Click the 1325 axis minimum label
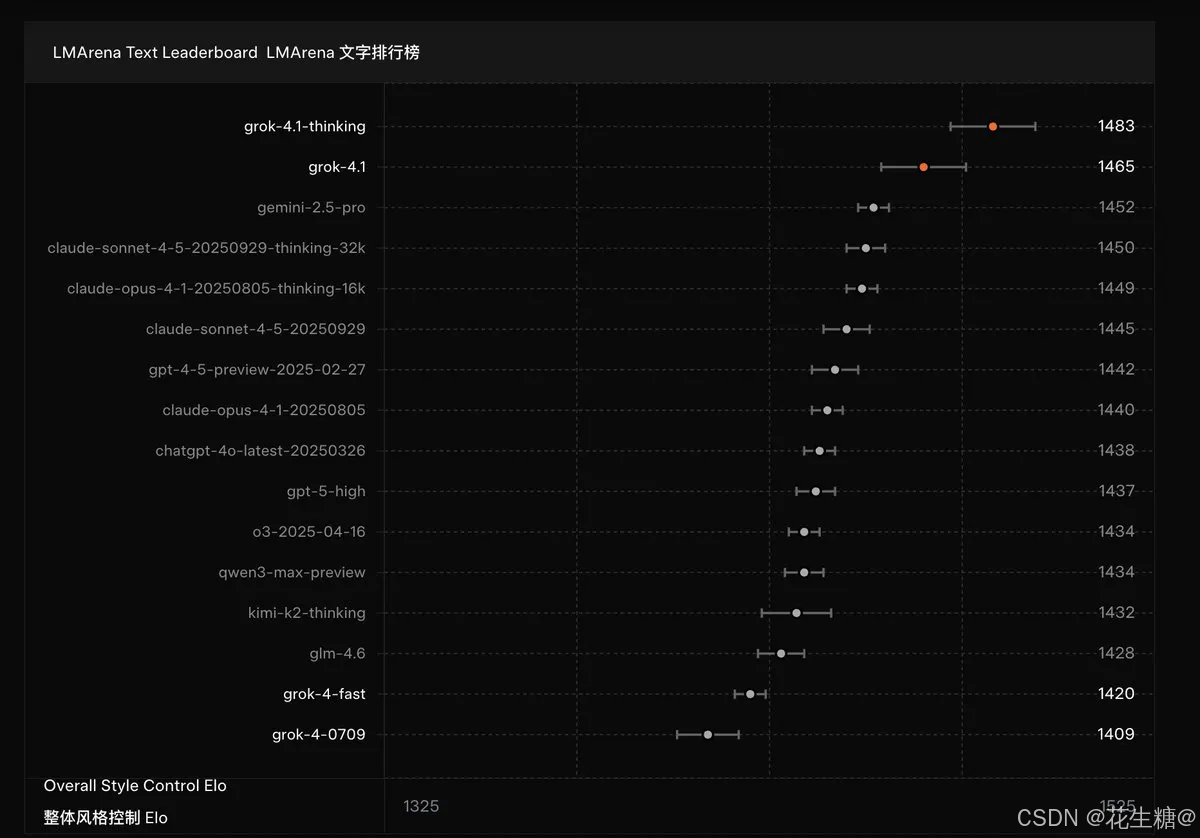 tap(421, 806)
